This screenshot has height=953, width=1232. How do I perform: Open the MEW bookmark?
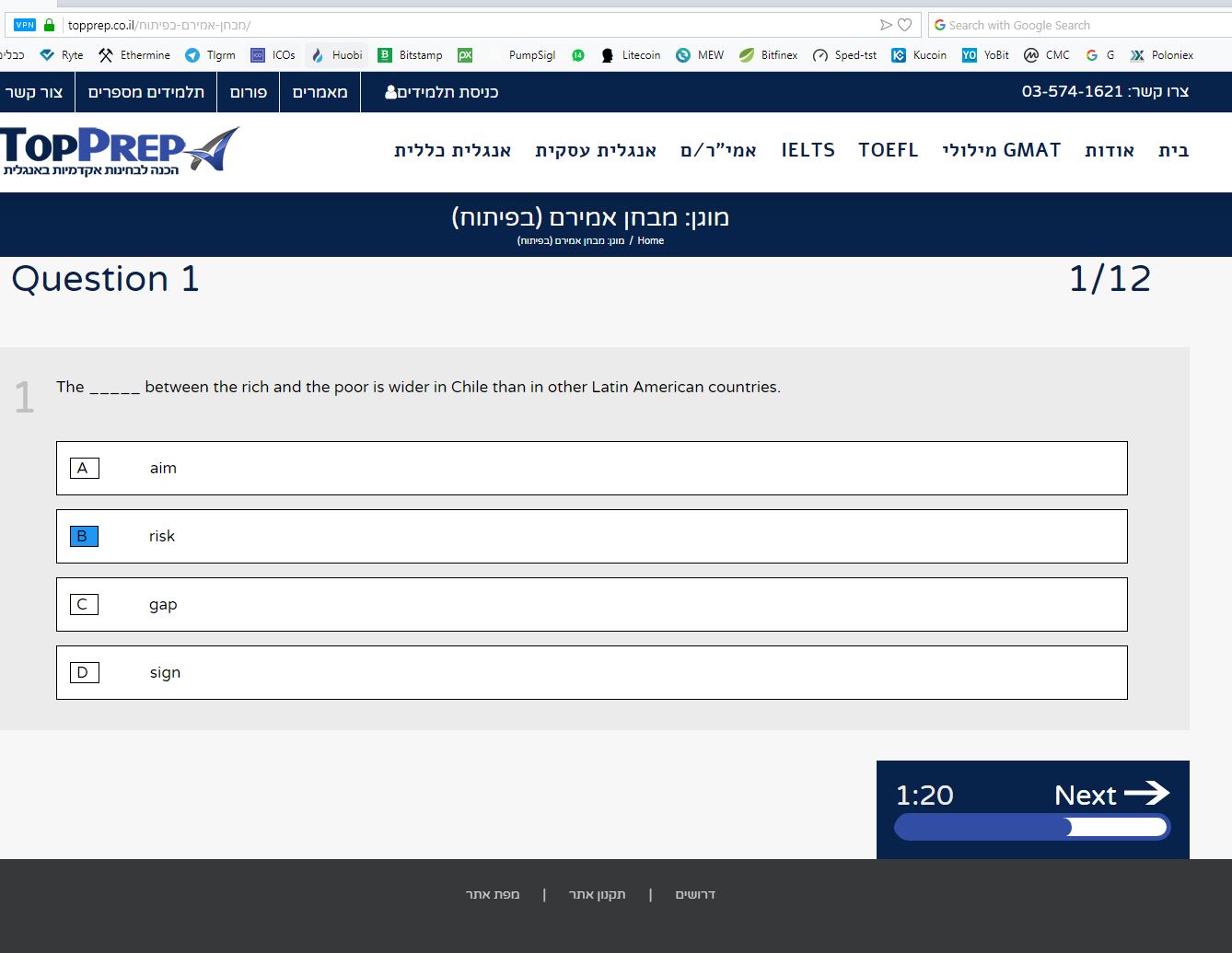700,55
